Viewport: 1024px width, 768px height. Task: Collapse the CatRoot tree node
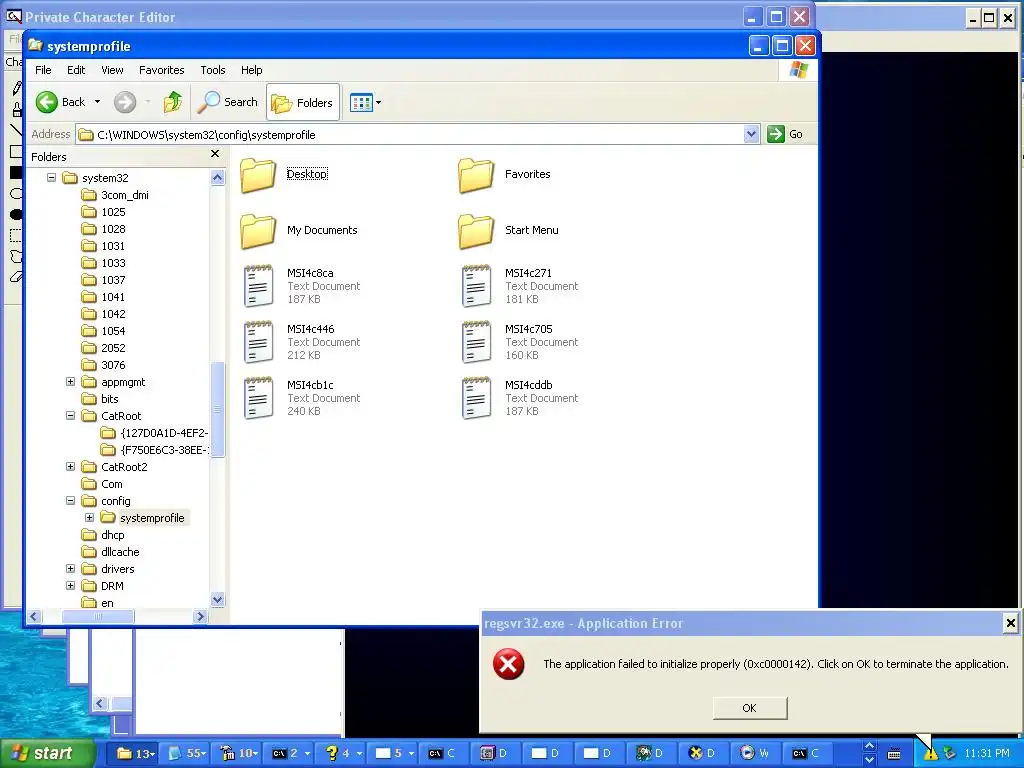pyautogui.click(x=71, y=415)
